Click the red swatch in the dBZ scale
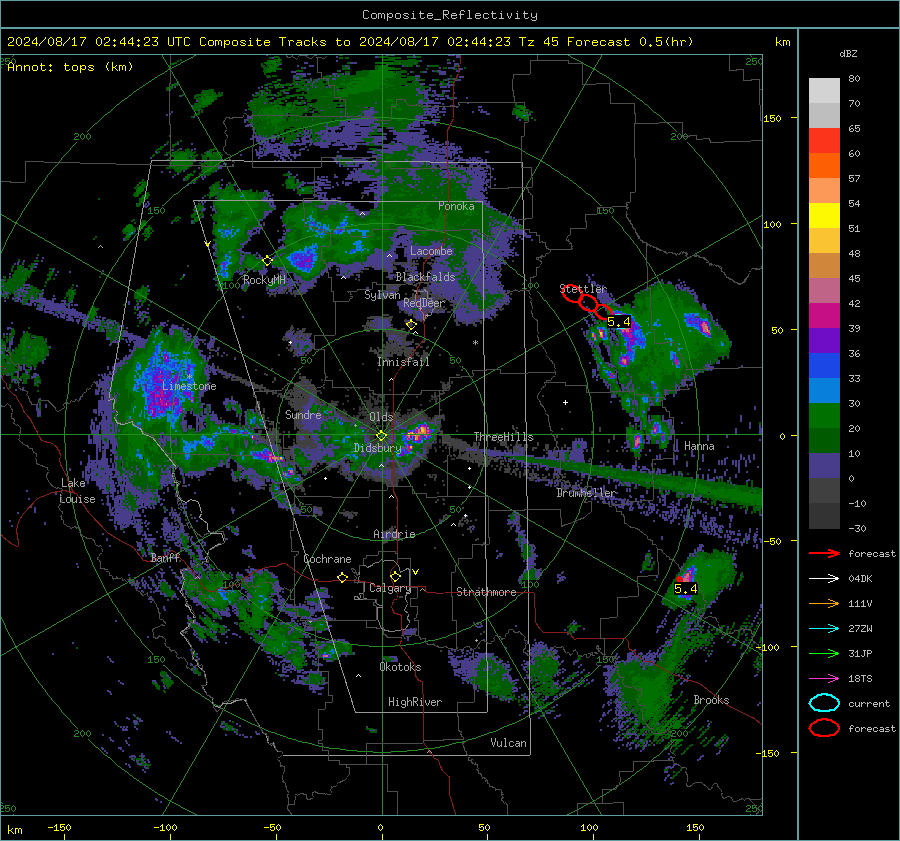Image resolution: width=900 pixels, height=841 pixels. pos(824,141)
